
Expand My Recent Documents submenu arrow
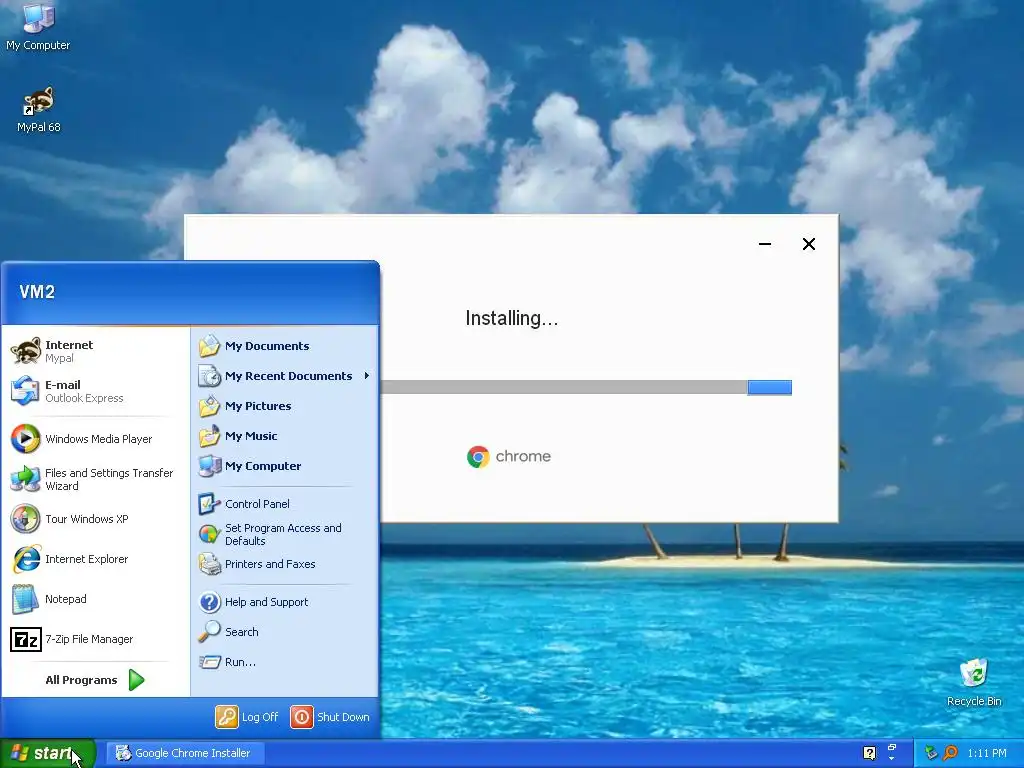tap(367, 376)
